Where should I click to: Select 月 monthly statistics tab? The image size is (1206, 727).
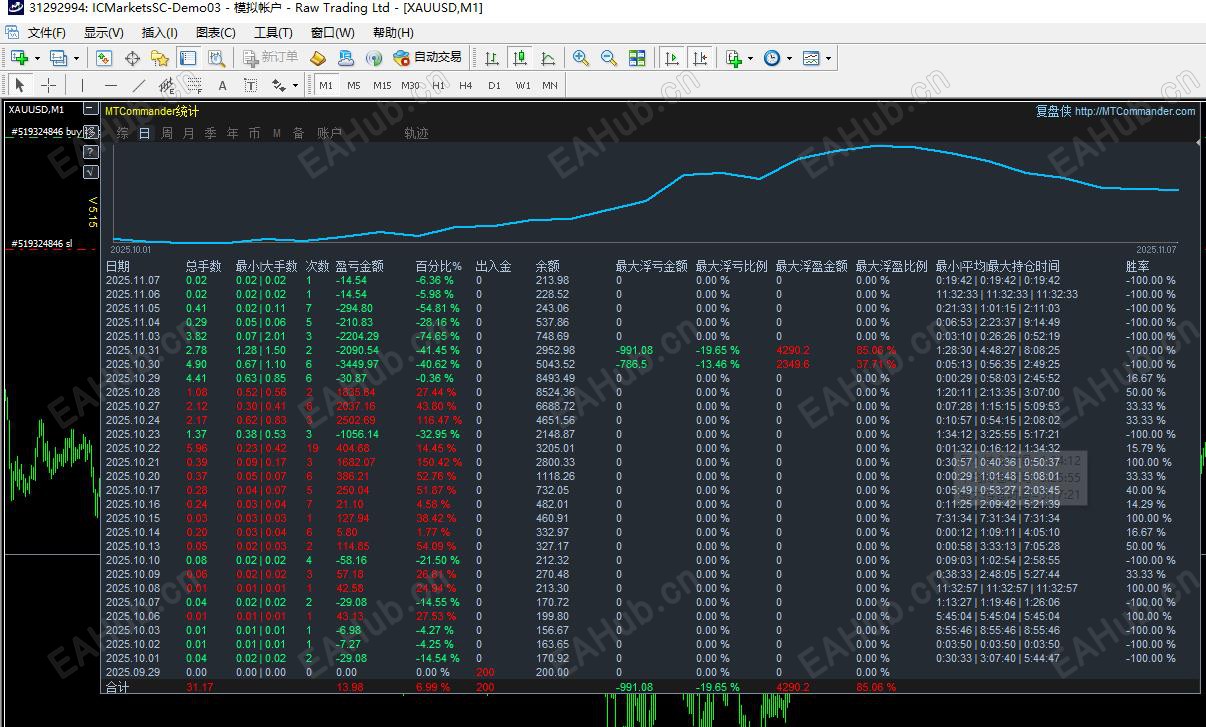(x=189, y=133)
